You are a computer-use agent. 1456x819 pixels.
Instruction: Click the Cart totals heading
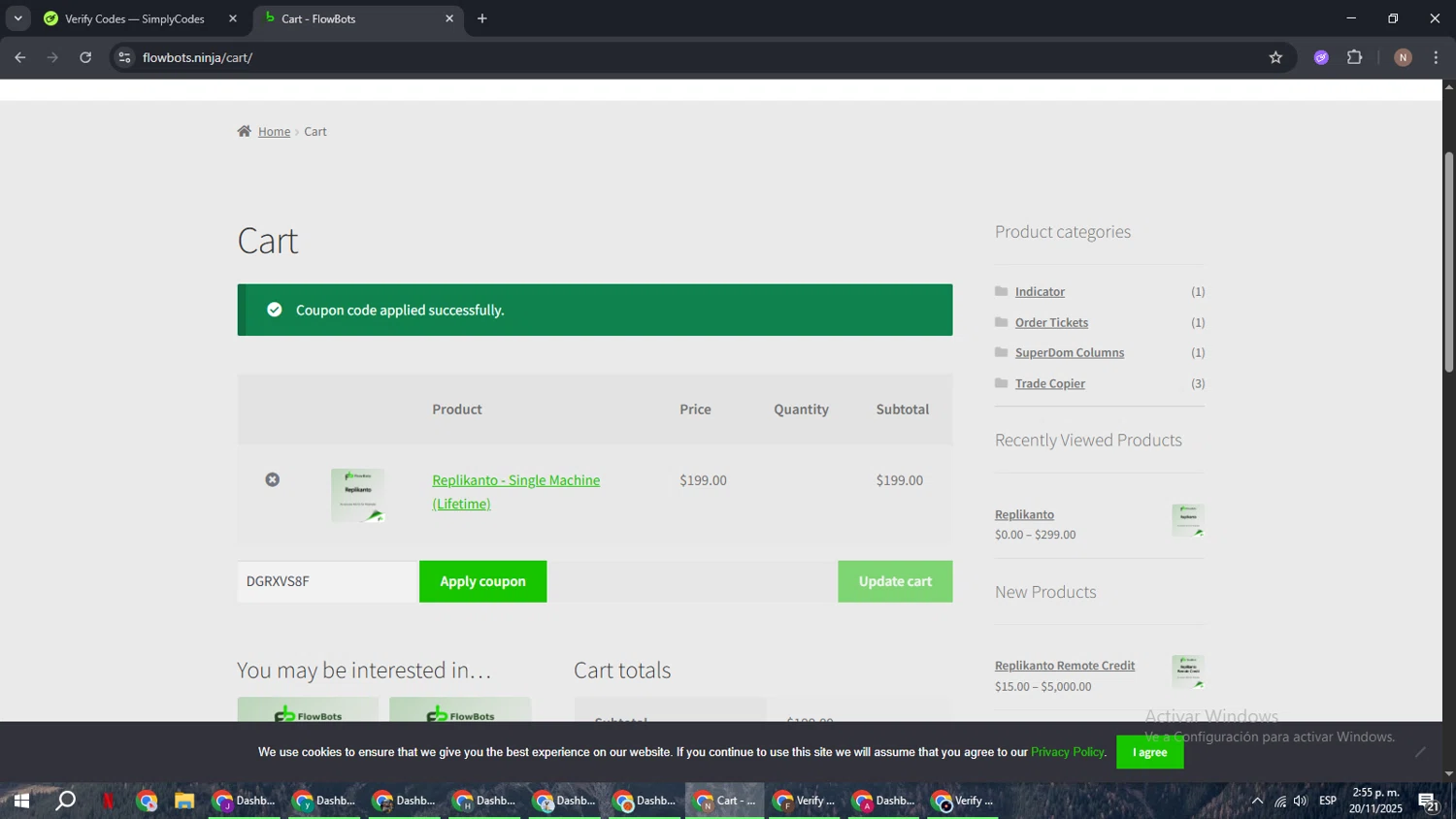pos(622,670)
